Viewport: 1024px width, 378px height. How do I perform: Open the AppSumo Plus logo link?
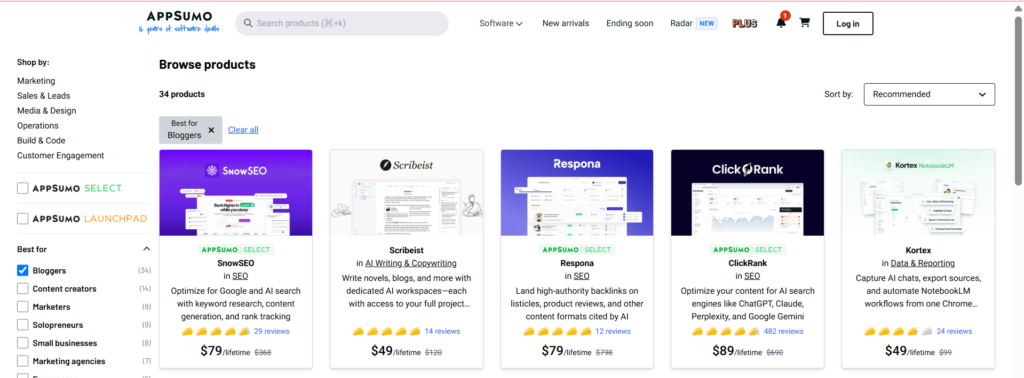pyautogui.click(x=744, y=24)
